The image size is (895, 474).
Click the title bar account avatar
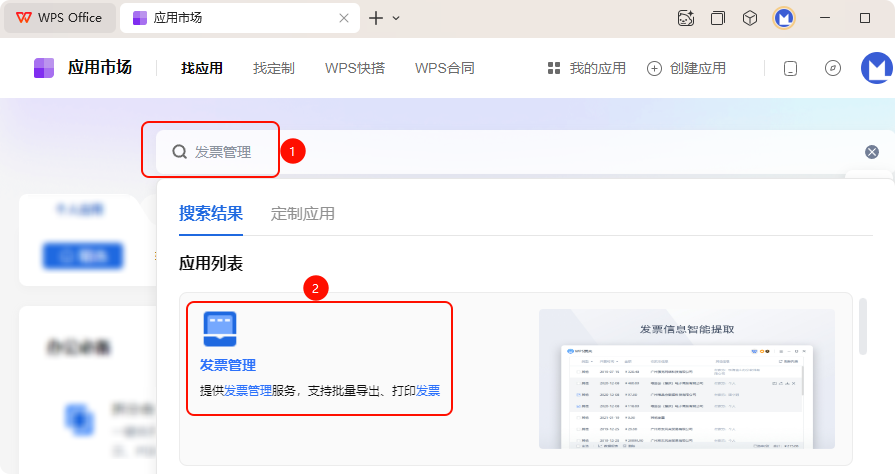[x=784, y=18]
